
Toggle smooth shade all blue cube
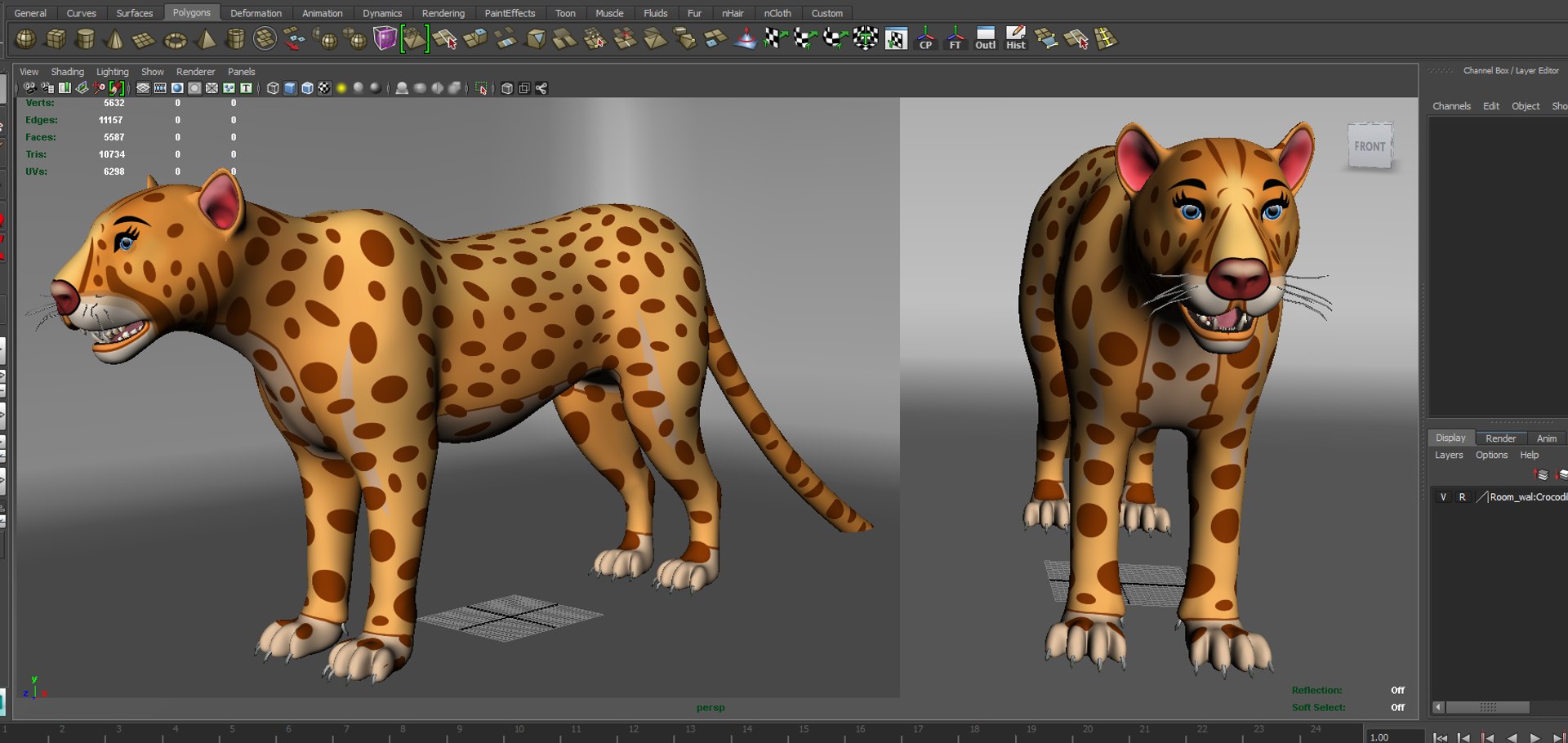point(290,88)
